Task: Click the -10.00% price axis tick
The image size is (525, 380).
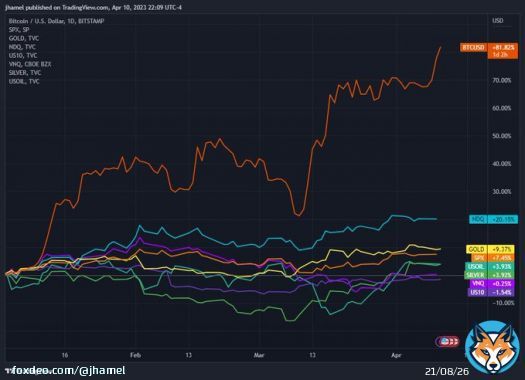Action: pyautogui.click(x=503, y=303)
